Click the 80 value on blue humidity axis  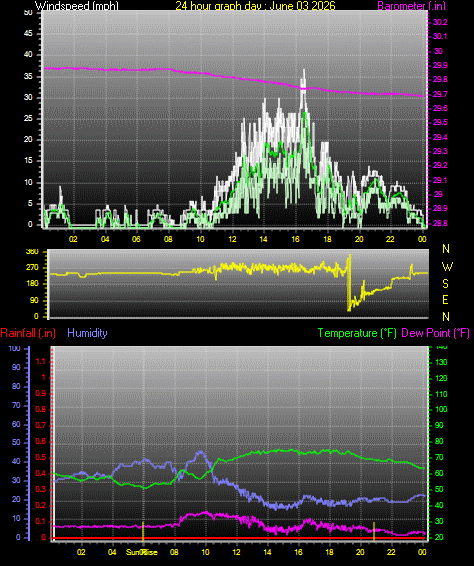pos(16,387)
